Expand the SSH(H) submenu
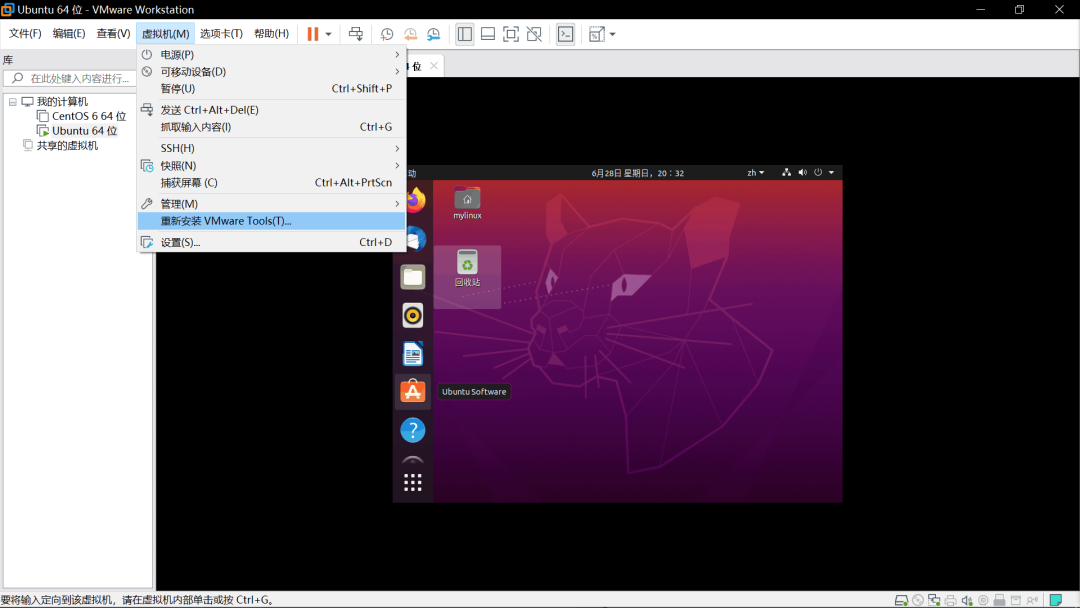1080x608 pixels. point(271,148)
